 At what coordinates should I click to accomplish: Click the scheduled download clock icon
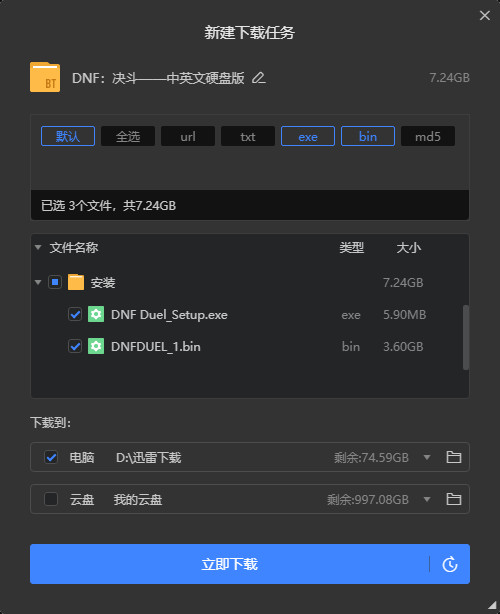point(449,564)
